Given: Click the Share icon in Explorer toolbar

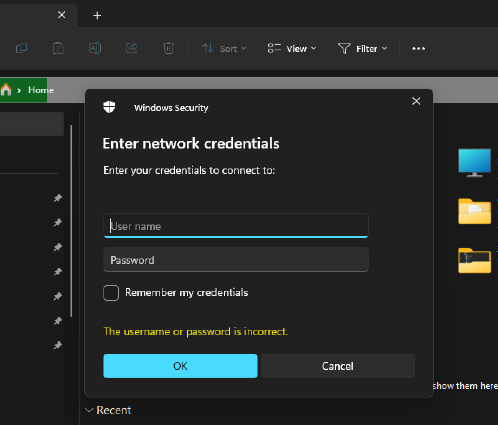Looking at the screenshot, I should coord(132,48).
